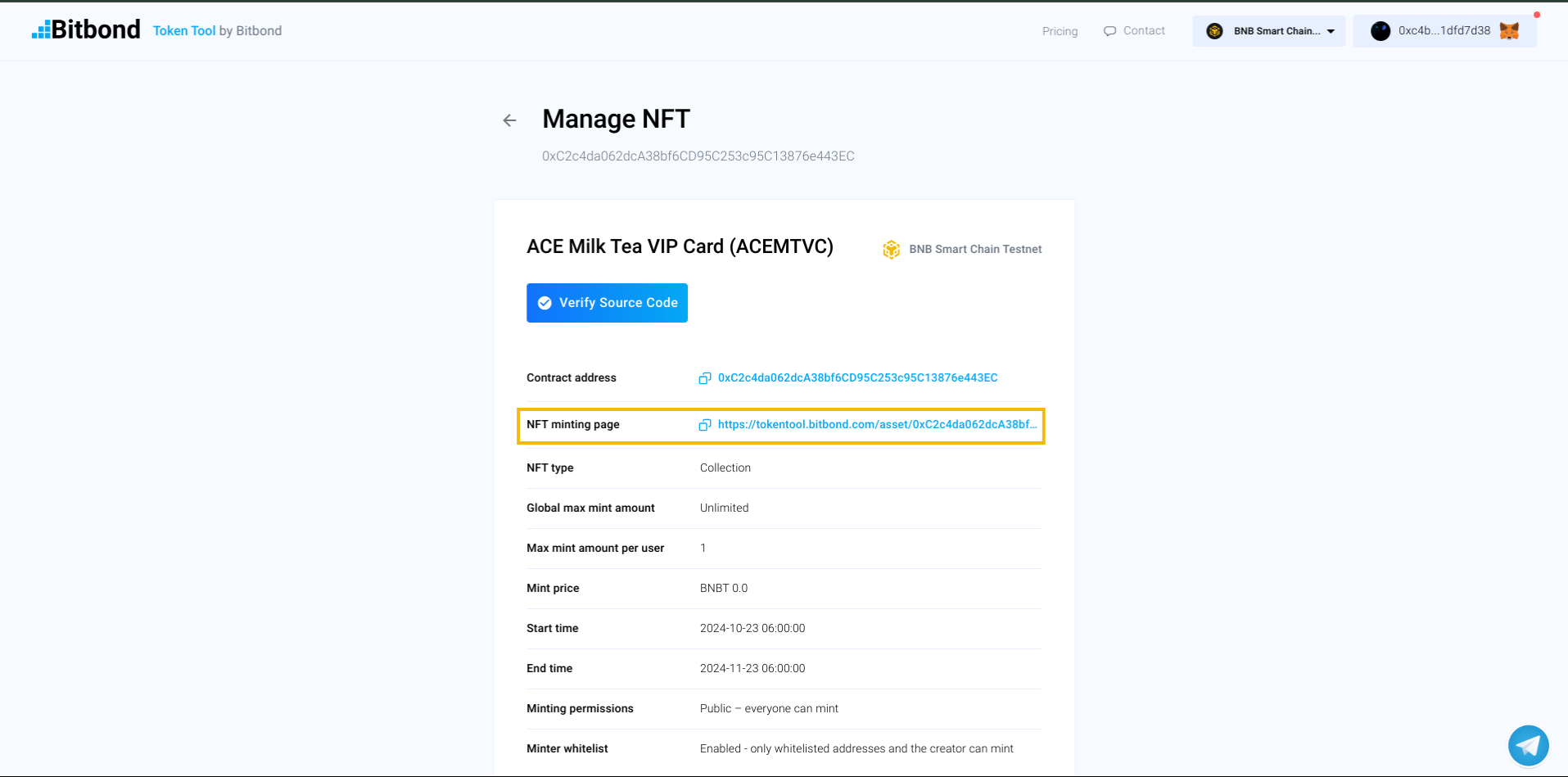Follow the contract address hyperlink

point(857,377)
